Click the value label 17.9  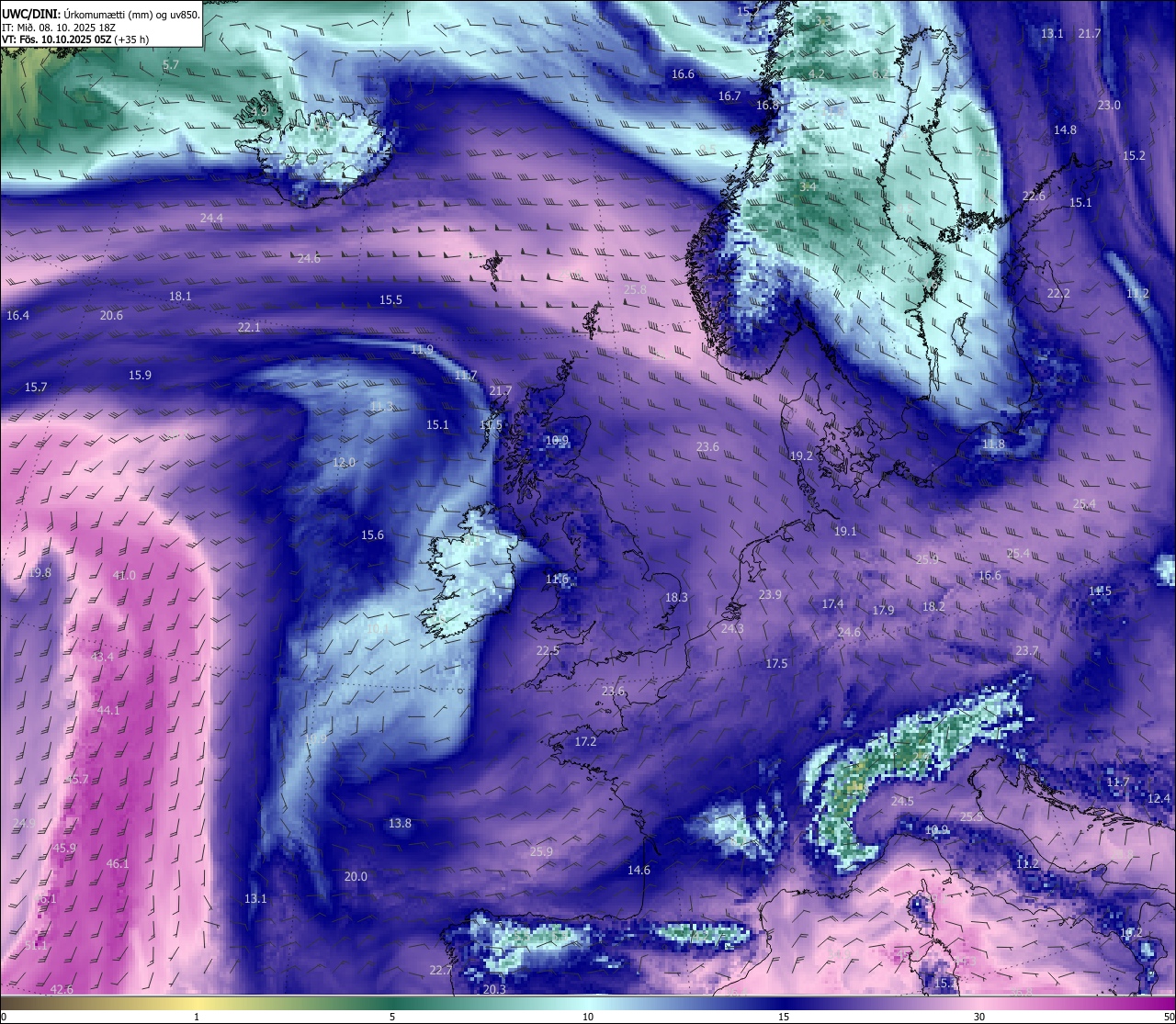tap(883, 610)
